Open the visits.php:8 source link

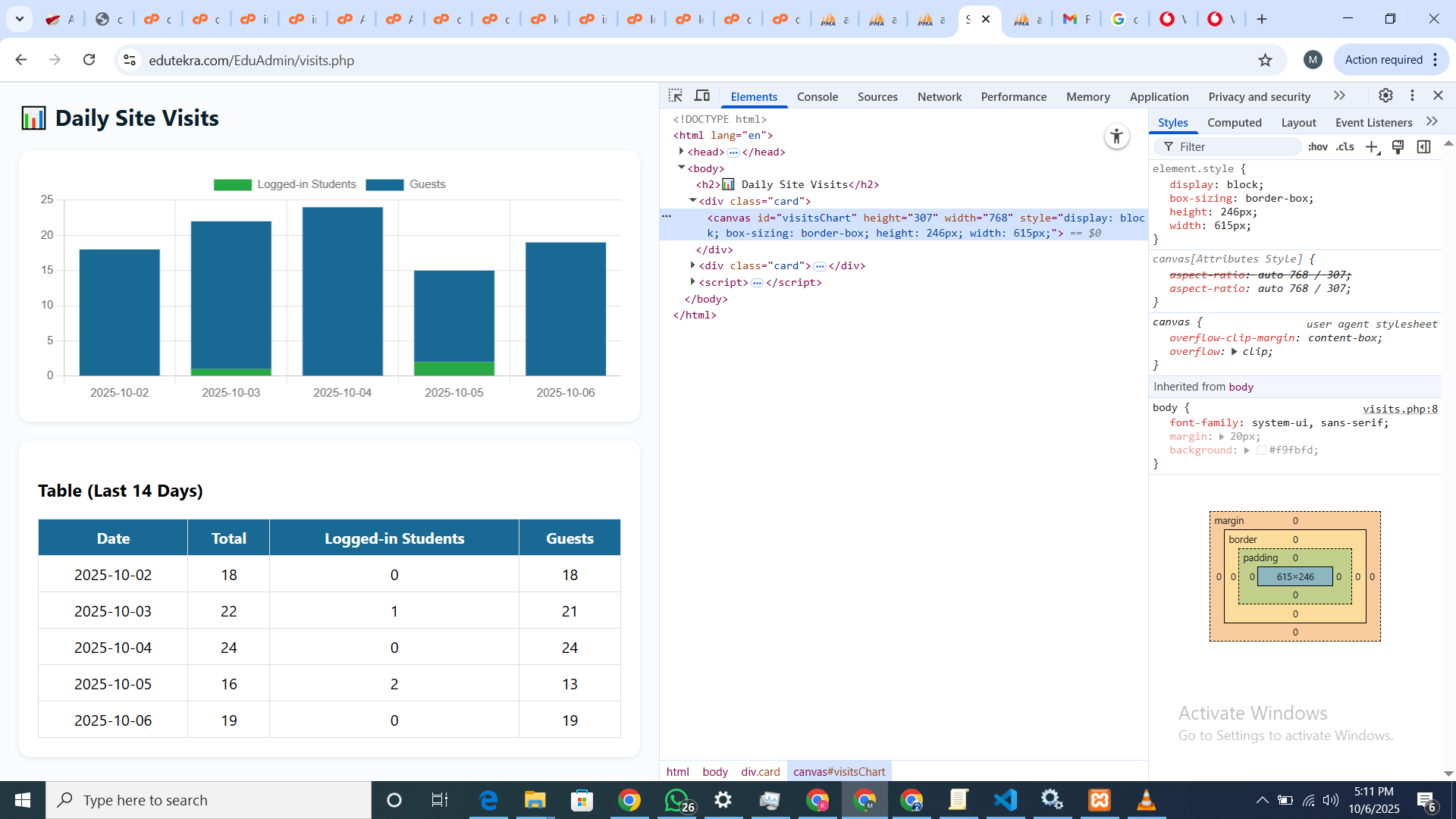[x=1399, y=409]
